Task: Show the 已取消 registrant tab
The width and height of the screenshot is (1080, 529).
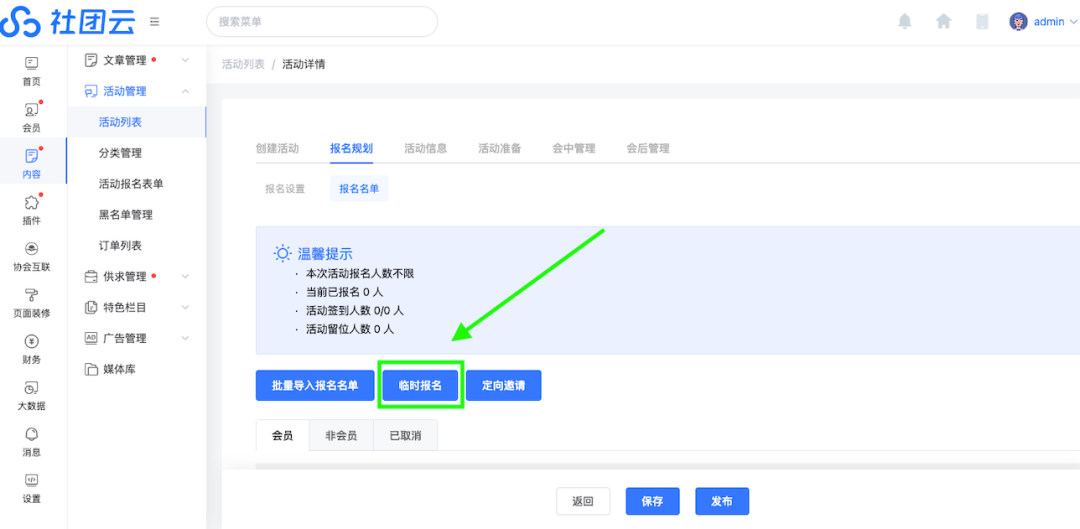Action: click(405, 435)
